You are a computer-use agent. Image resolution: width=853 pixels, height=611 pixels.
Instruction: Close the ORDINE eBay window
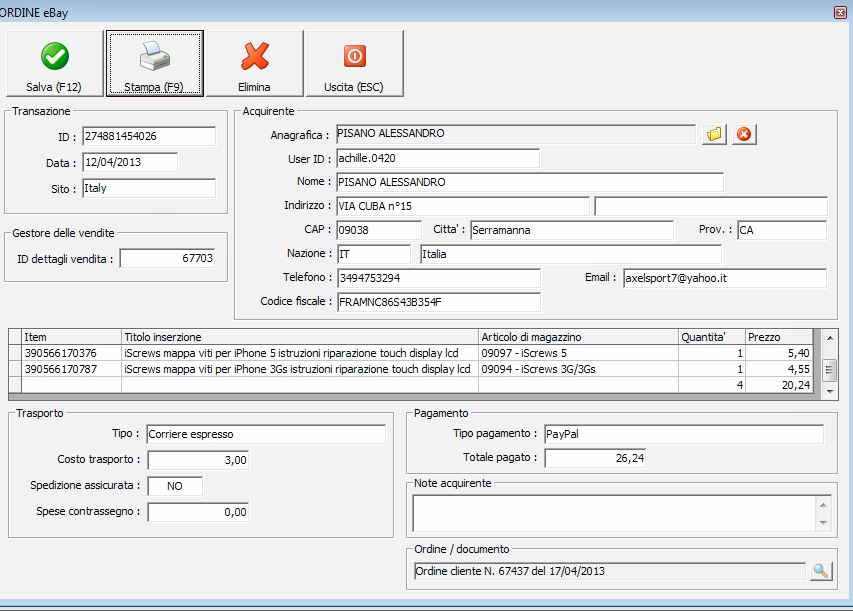click(x=840, y=12)
